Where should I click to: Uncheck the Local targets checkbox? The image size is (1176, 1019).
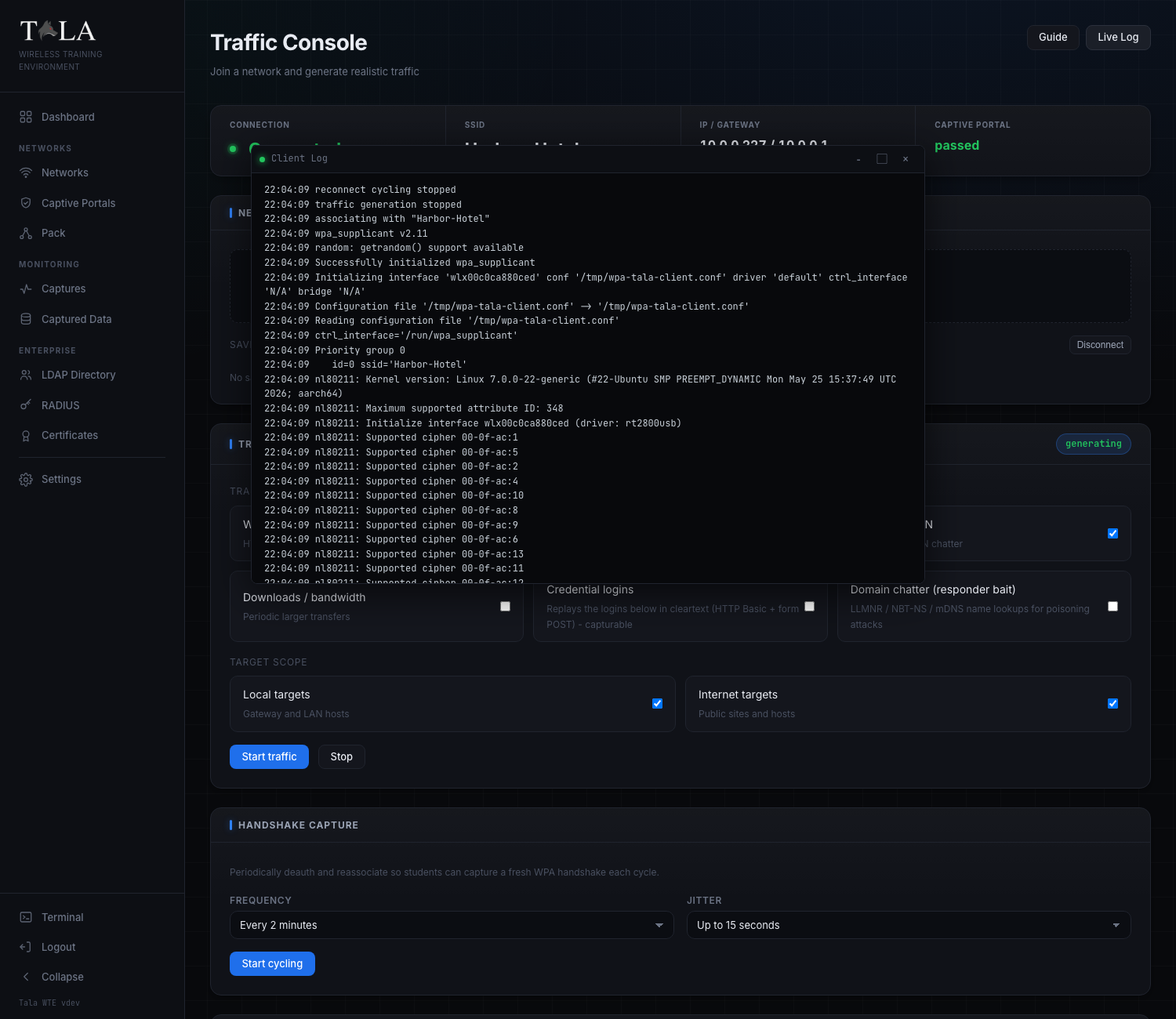click(x=657, y=703)
